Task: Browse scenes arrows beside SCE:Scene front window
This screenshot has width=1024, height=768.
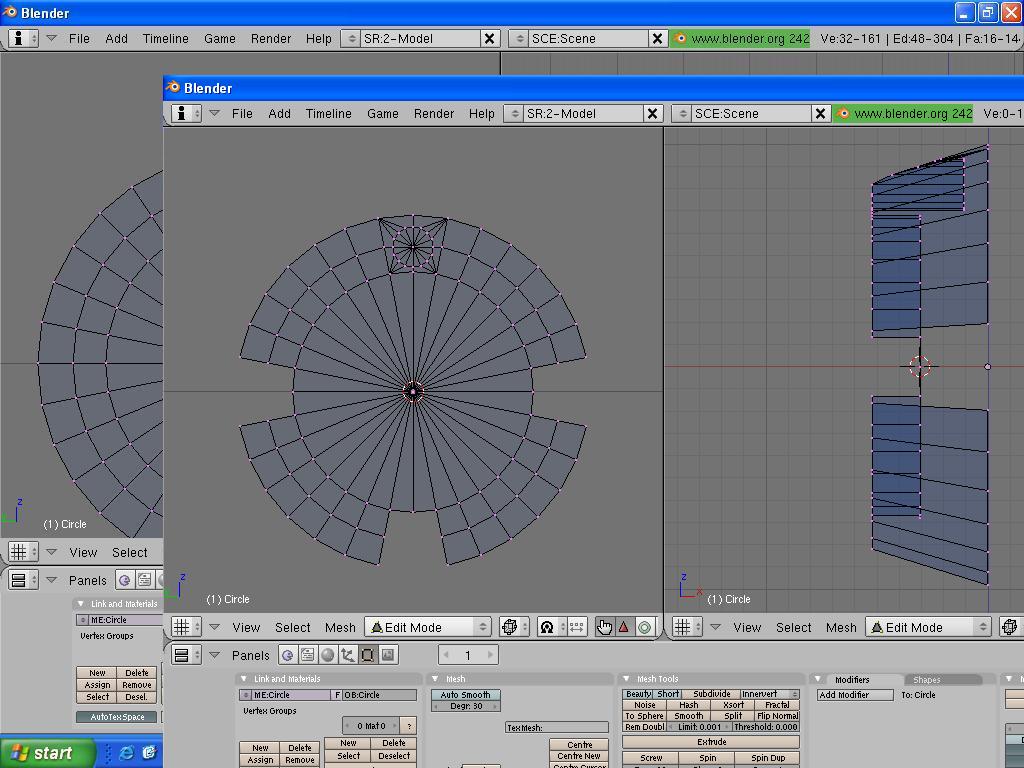Action: click(682, 114)
